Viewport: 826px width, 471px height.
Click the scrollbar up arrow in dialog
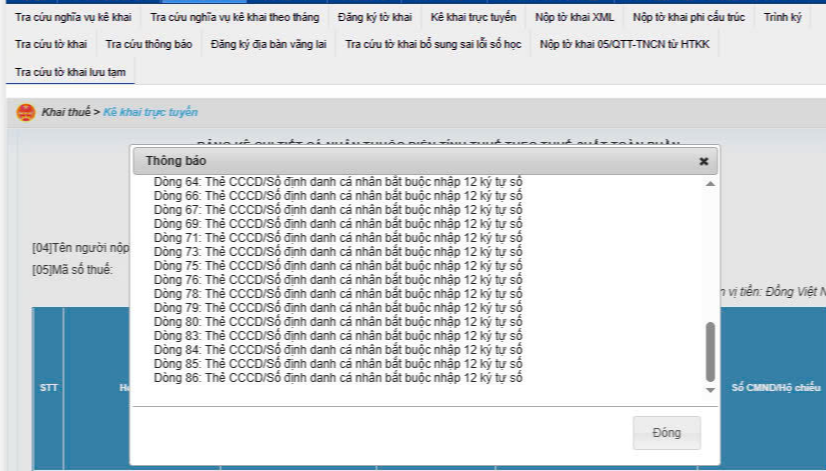point(711,185)
